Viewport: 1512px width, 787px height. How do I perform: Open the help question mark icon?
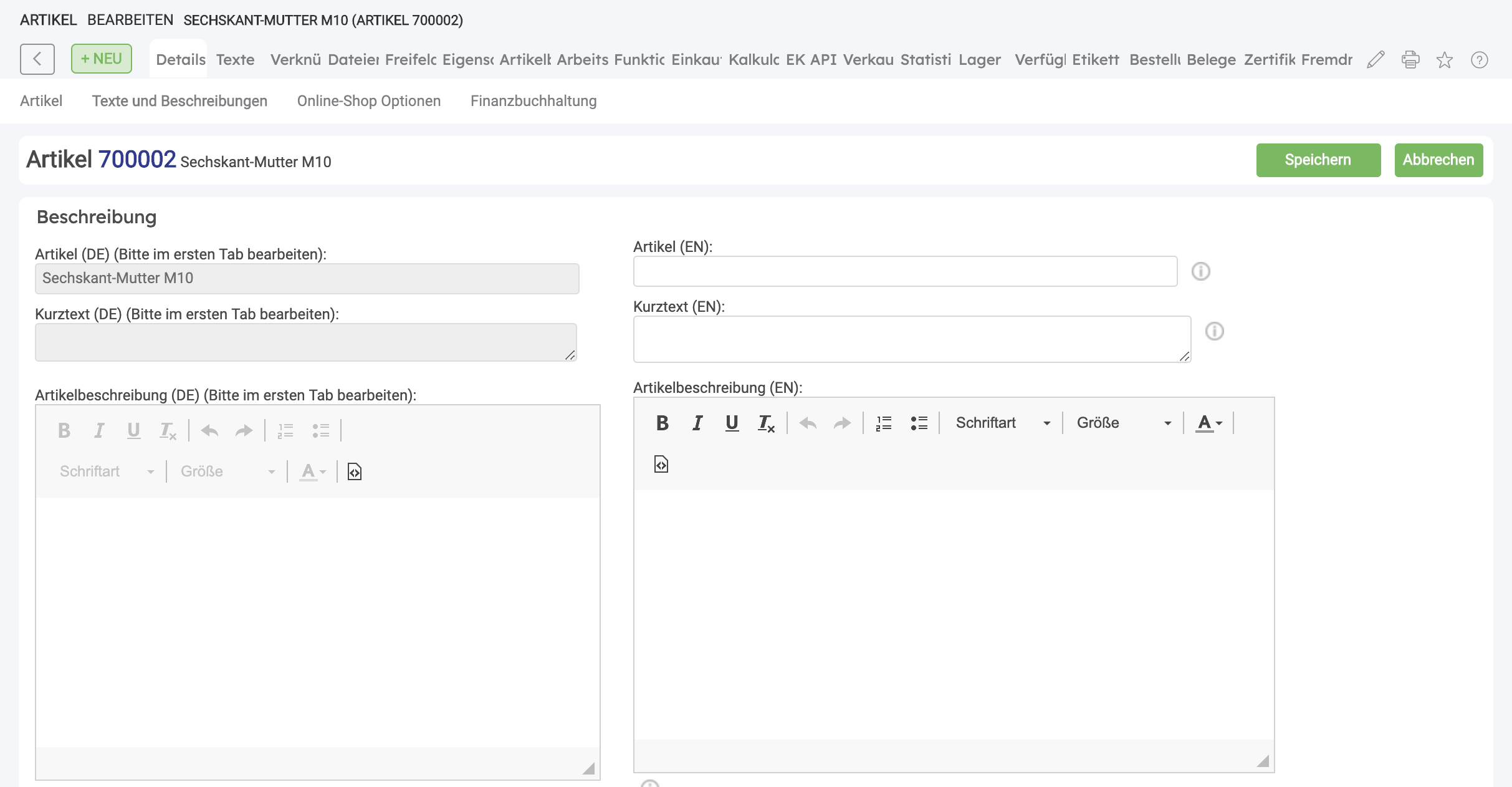[x=1479, y=60]
